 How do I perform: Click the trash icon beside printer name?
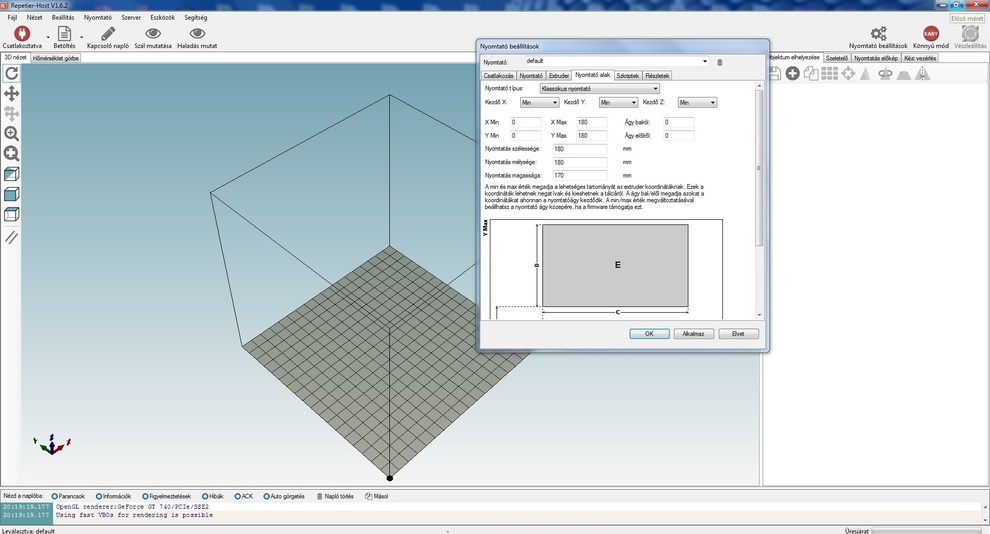pyautogui.click(x=719, y=62)
